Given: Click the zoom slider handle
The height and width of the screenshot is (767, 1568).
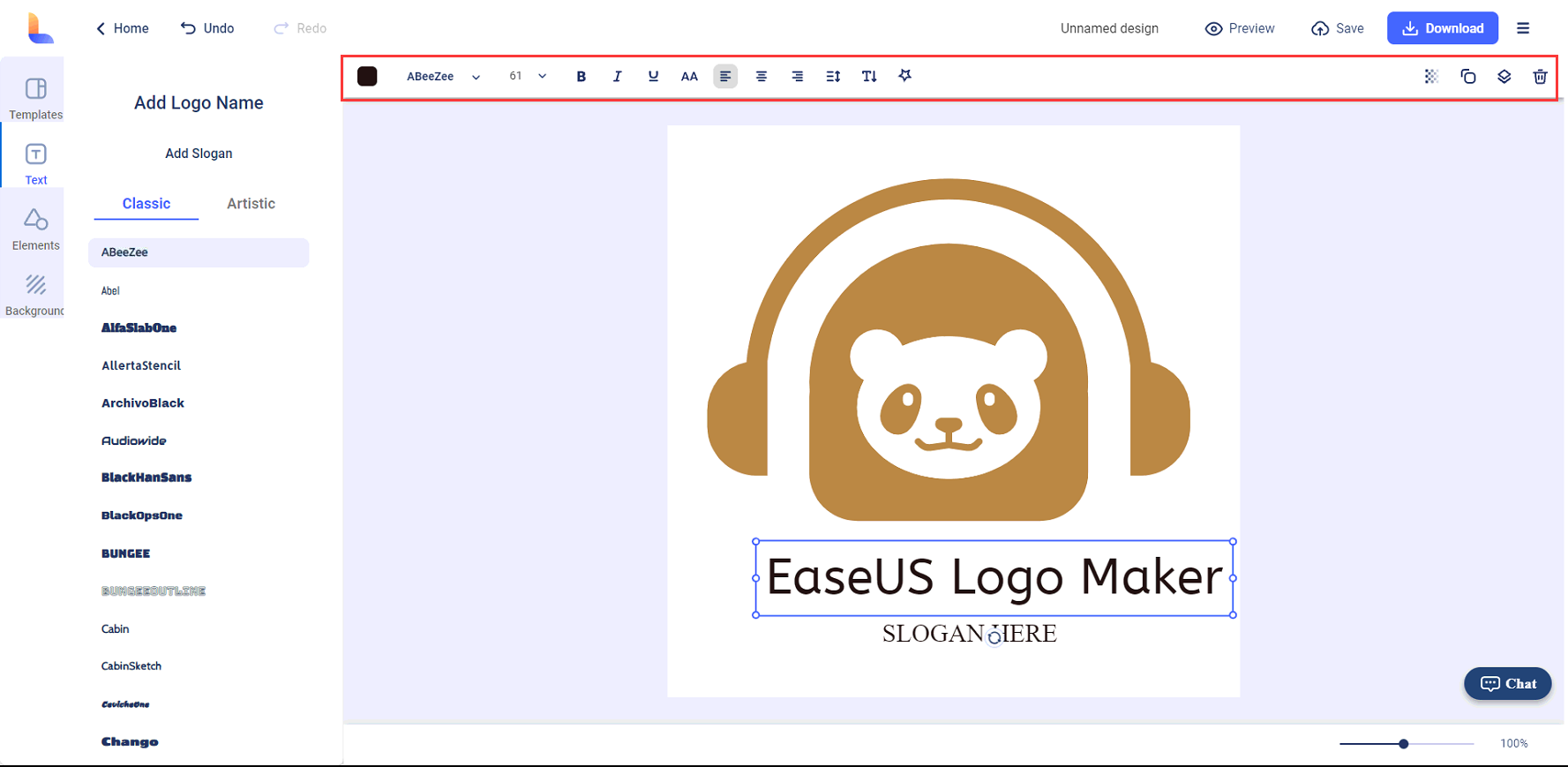Looking at the screenshot, I should coord(1403,744).
